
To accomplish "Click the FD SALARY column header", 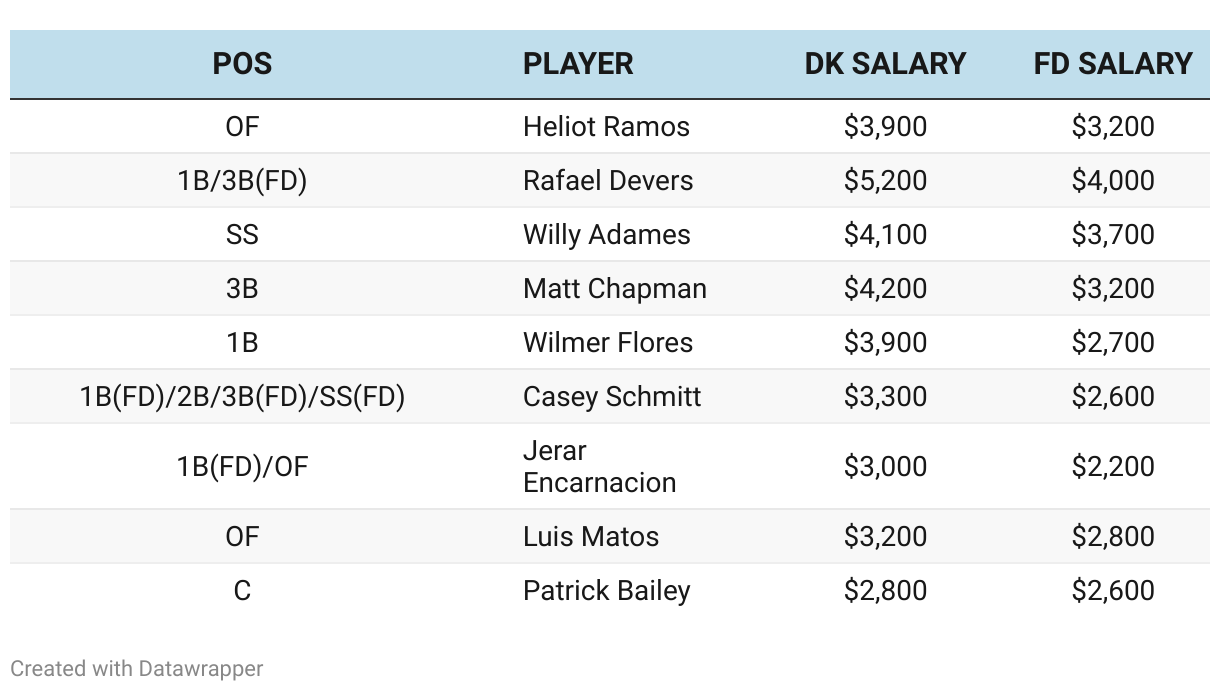I will pos(1113,64).
